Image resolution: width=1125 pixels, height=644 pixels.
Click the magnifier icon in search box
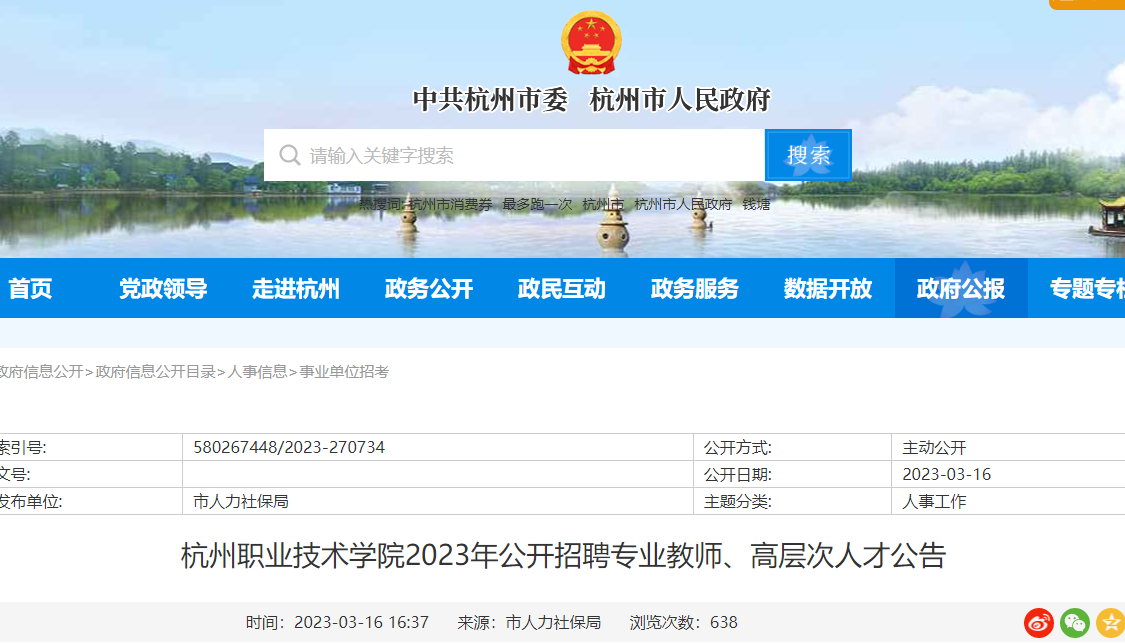[290, 155]
